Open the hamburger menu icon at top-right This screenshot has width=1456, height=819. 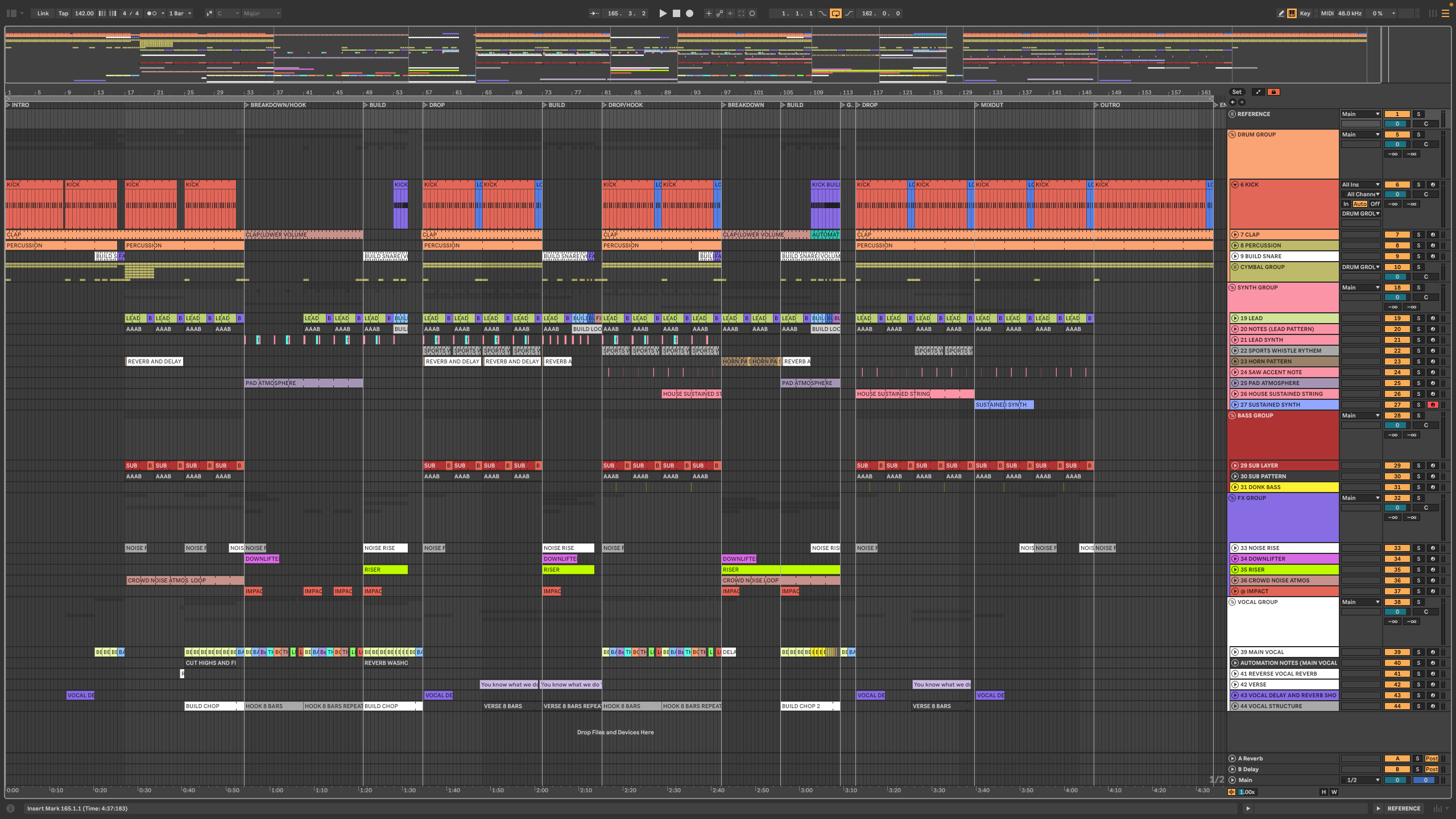coord(1445,13)
